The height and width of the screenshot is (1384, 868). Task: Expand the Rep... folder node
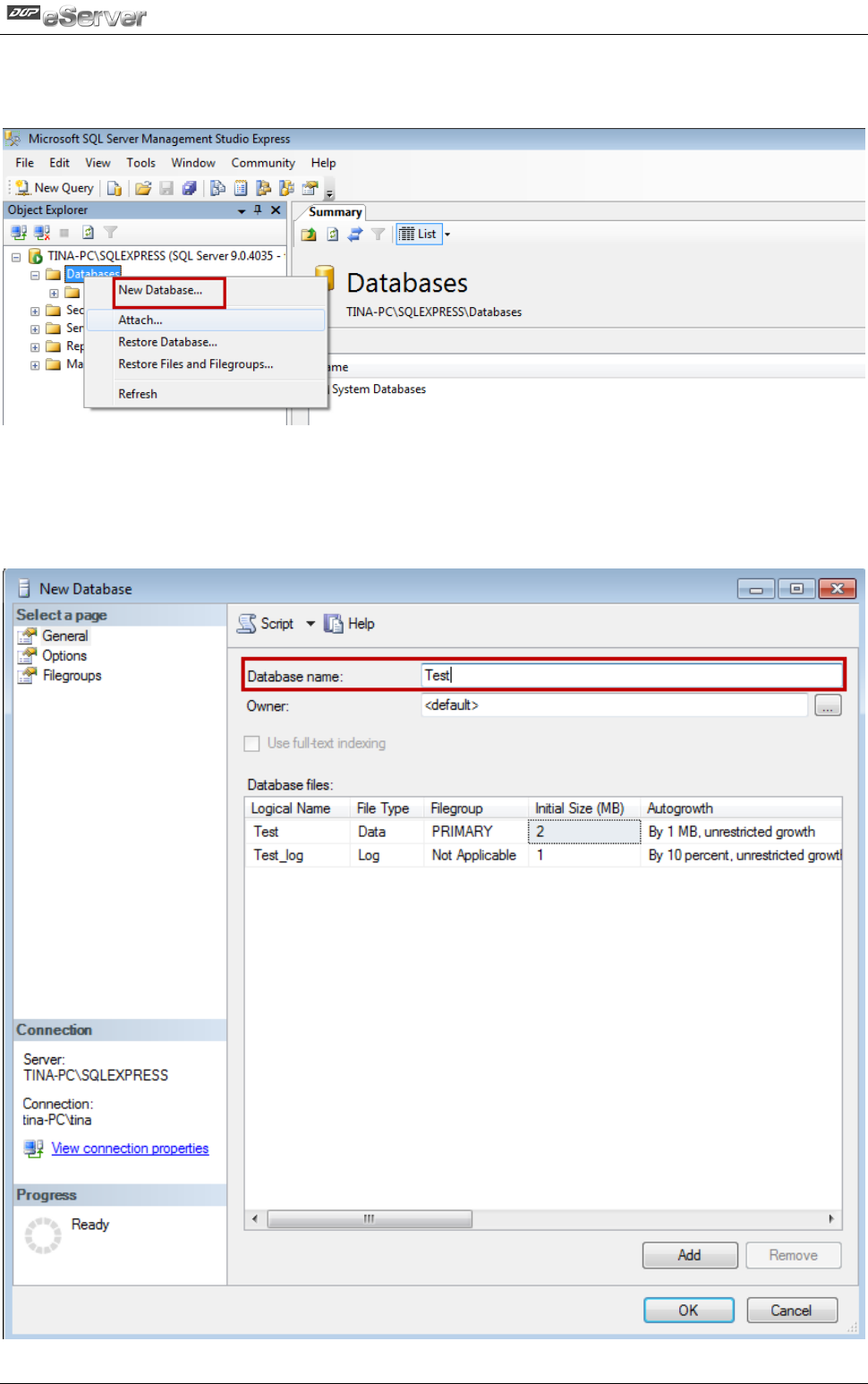(35, 347)
